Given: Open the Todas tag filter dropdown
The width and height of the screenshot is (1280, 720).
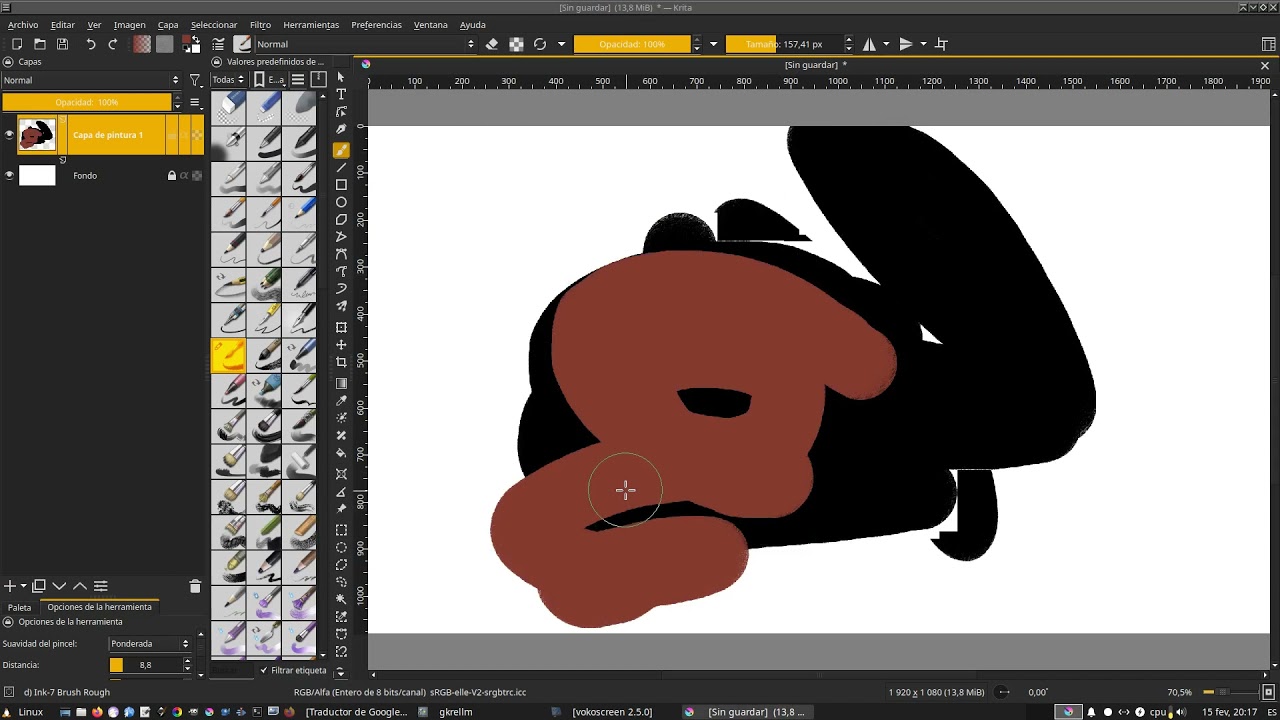Looking at the screenshot, I should click(228, 80).
